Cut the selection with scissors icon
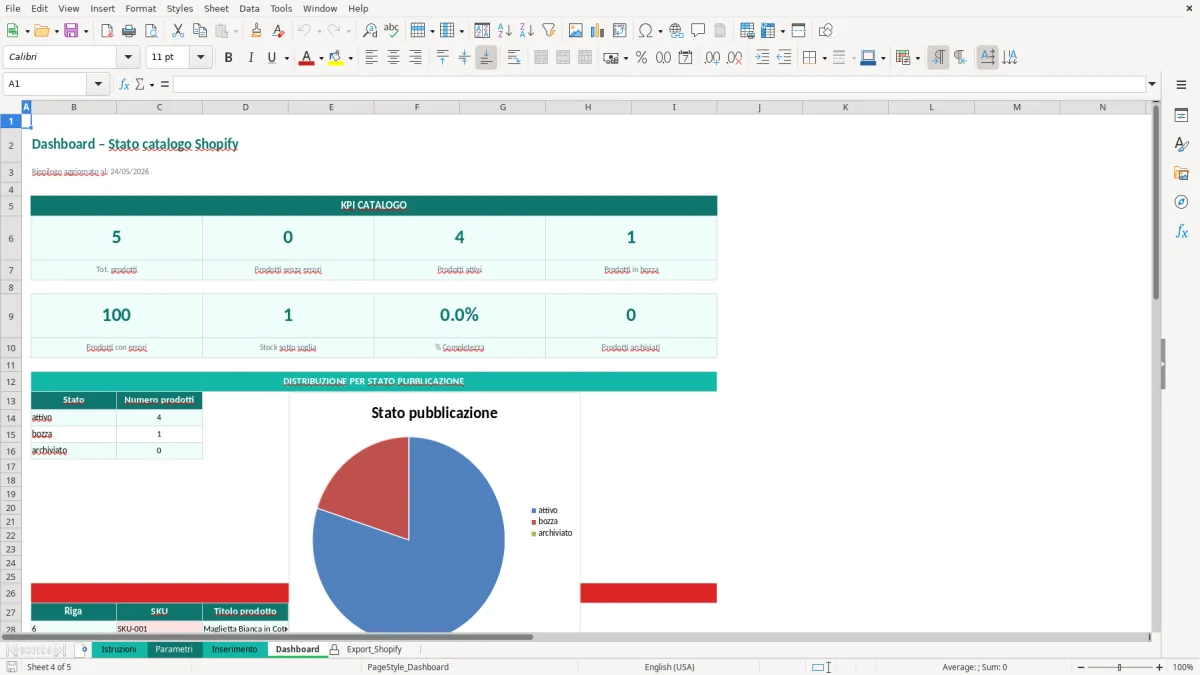 [x=178, y=31]
